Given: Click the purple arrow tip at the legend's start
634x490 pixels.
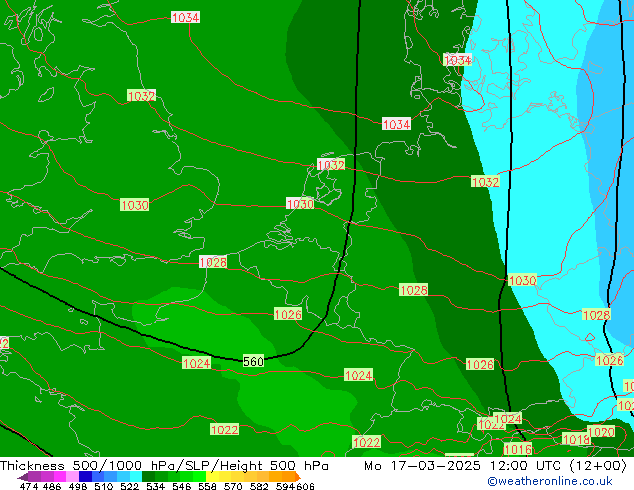Looking at the screenshot, I should (x=22, y=477).
